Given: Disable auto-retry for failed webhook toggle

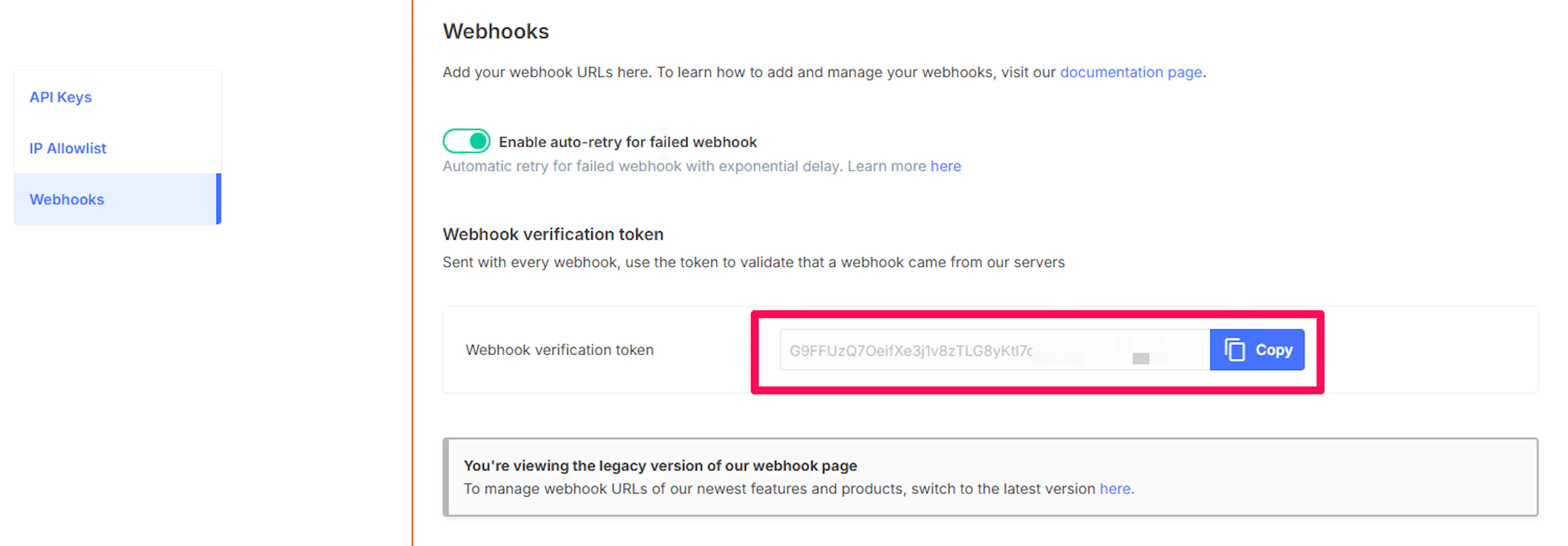Looking at the screenshot, I should (466, 141).
